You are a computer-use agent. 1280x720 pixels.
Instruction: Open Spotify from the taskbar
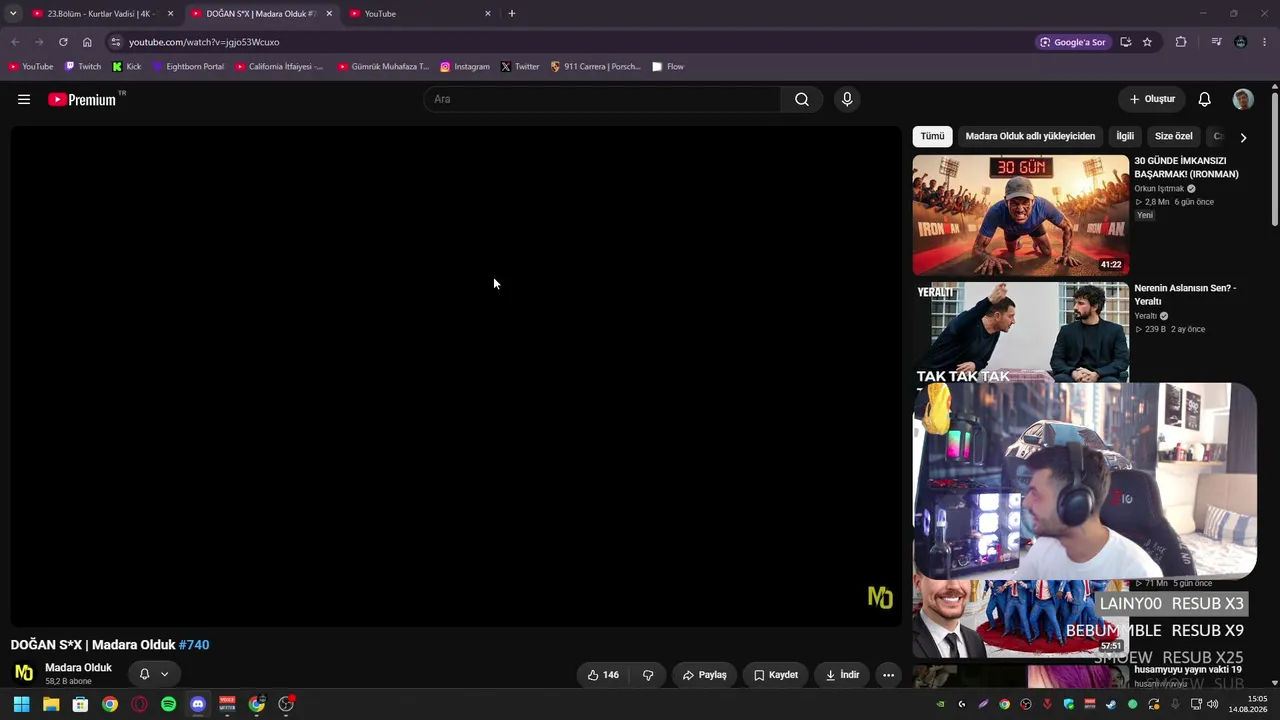(x=169, y=704)
